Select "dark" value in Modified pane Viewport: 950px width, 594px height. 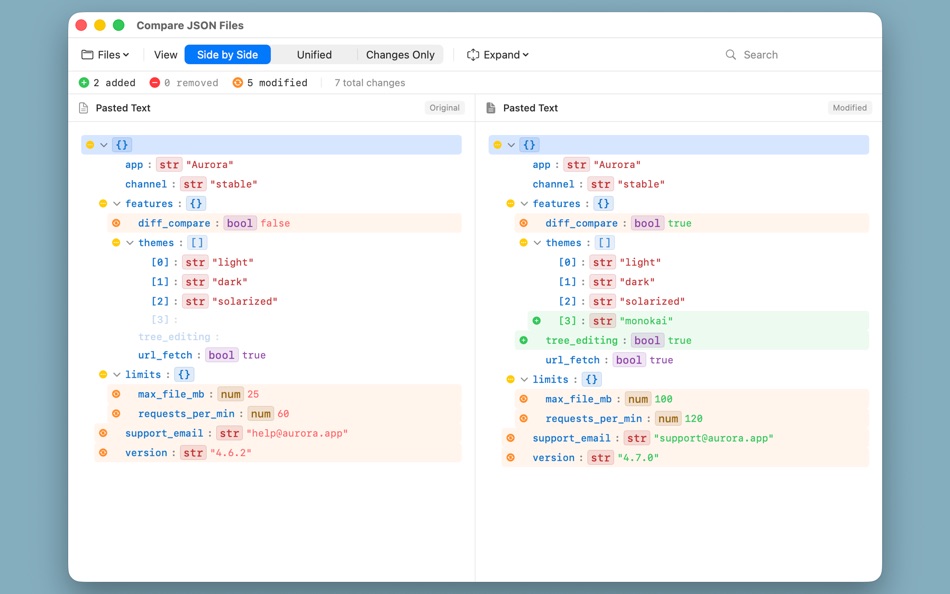(x=637, y=282)
